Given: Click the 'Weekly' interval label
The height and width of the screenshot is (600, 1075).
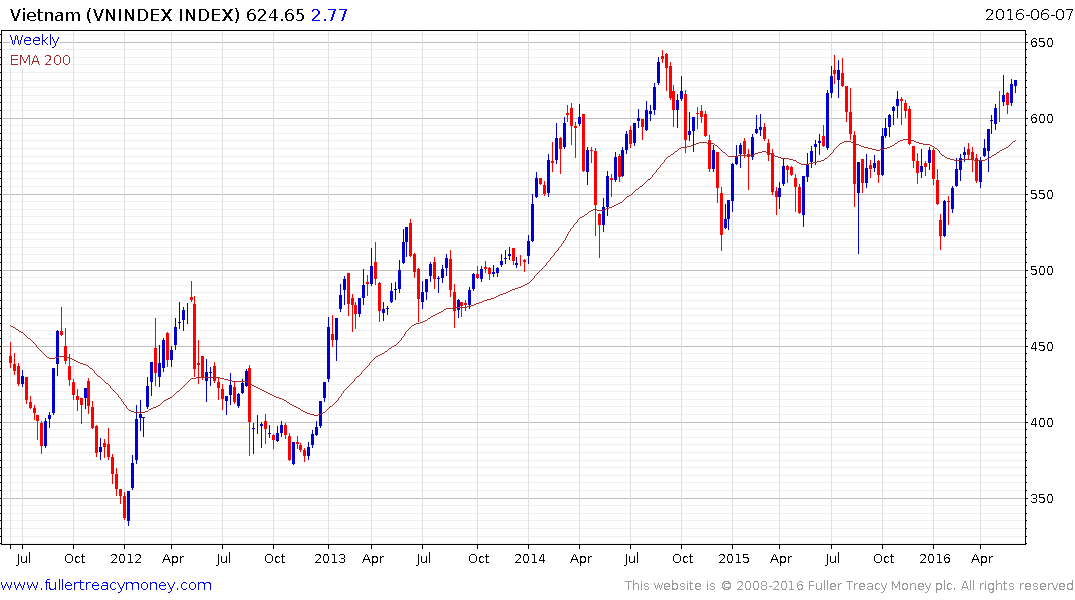Looking at the screenshot, I should pos(34,40).
